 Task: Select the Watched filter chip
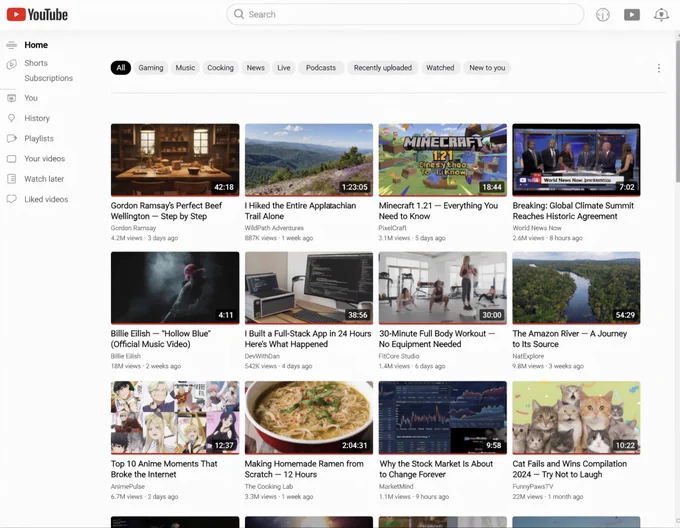coord(440,68)
